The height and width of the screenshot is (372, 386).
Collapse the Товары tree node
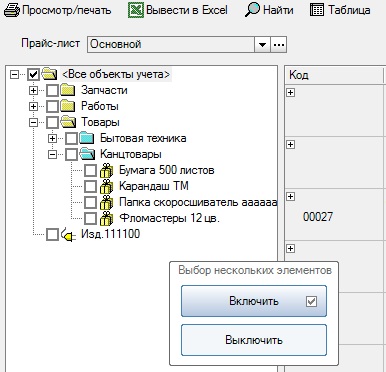33,122
